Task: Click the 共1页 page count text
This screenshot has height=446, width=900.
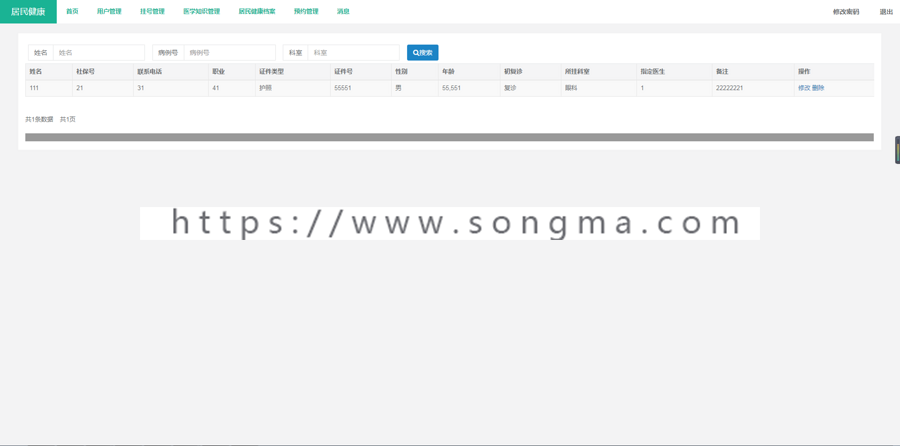Action: [x=68, y=119]
